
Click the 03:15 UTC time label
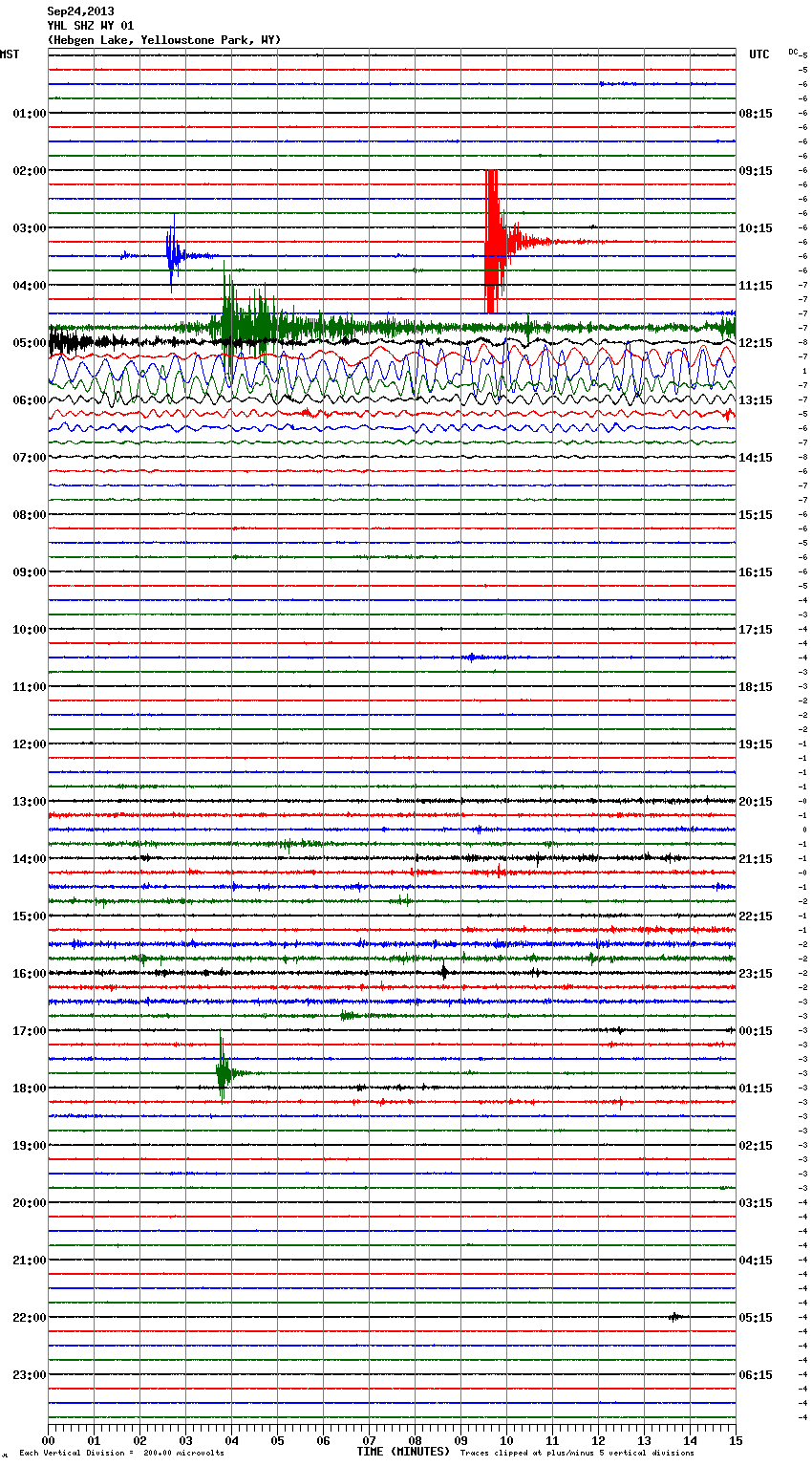(756, 1203)
